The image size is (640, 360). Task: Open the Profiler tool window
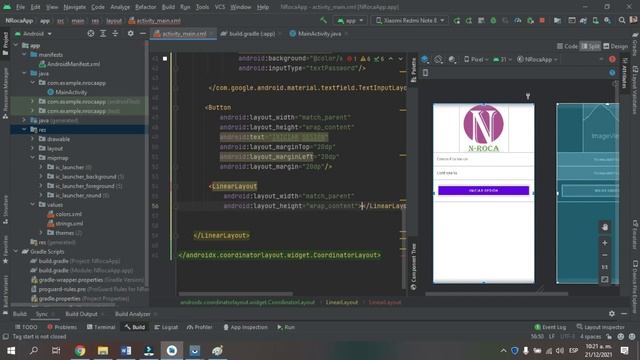tap(200, 327)
